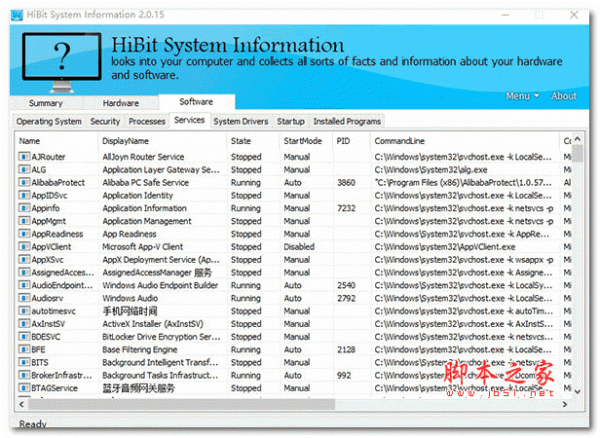Switch to the Hardware tab
Screen dimensions: 600x438
(121, 103)
